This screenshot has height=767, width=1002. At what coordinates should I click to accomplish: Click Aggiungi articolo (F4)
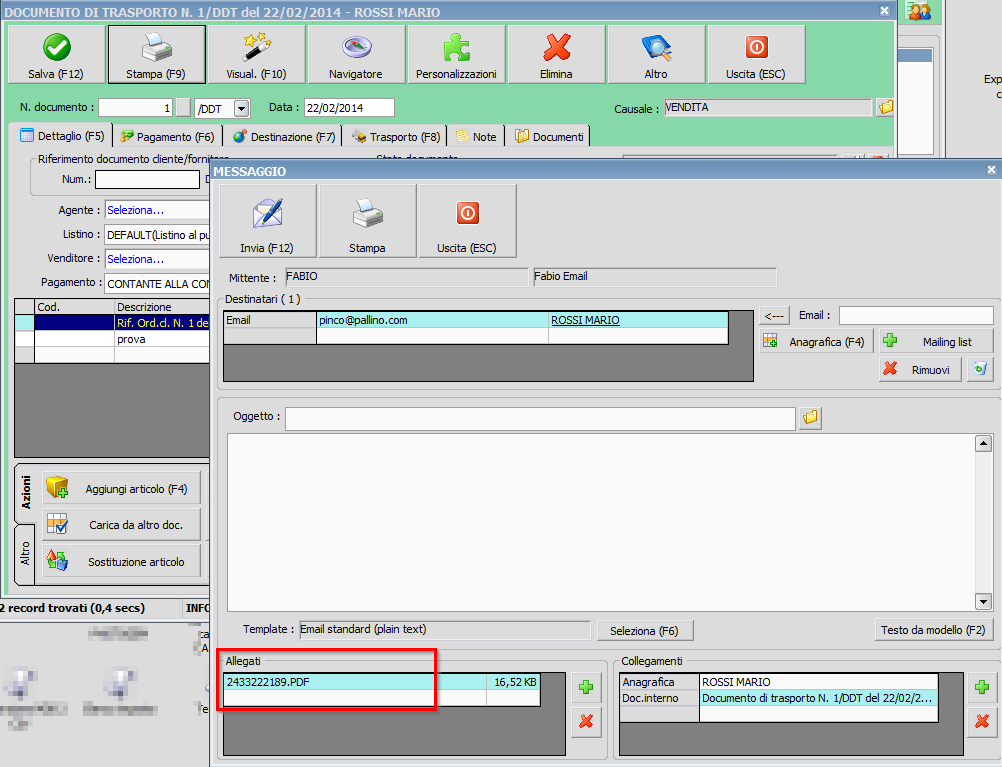click(x=121, y=489)
